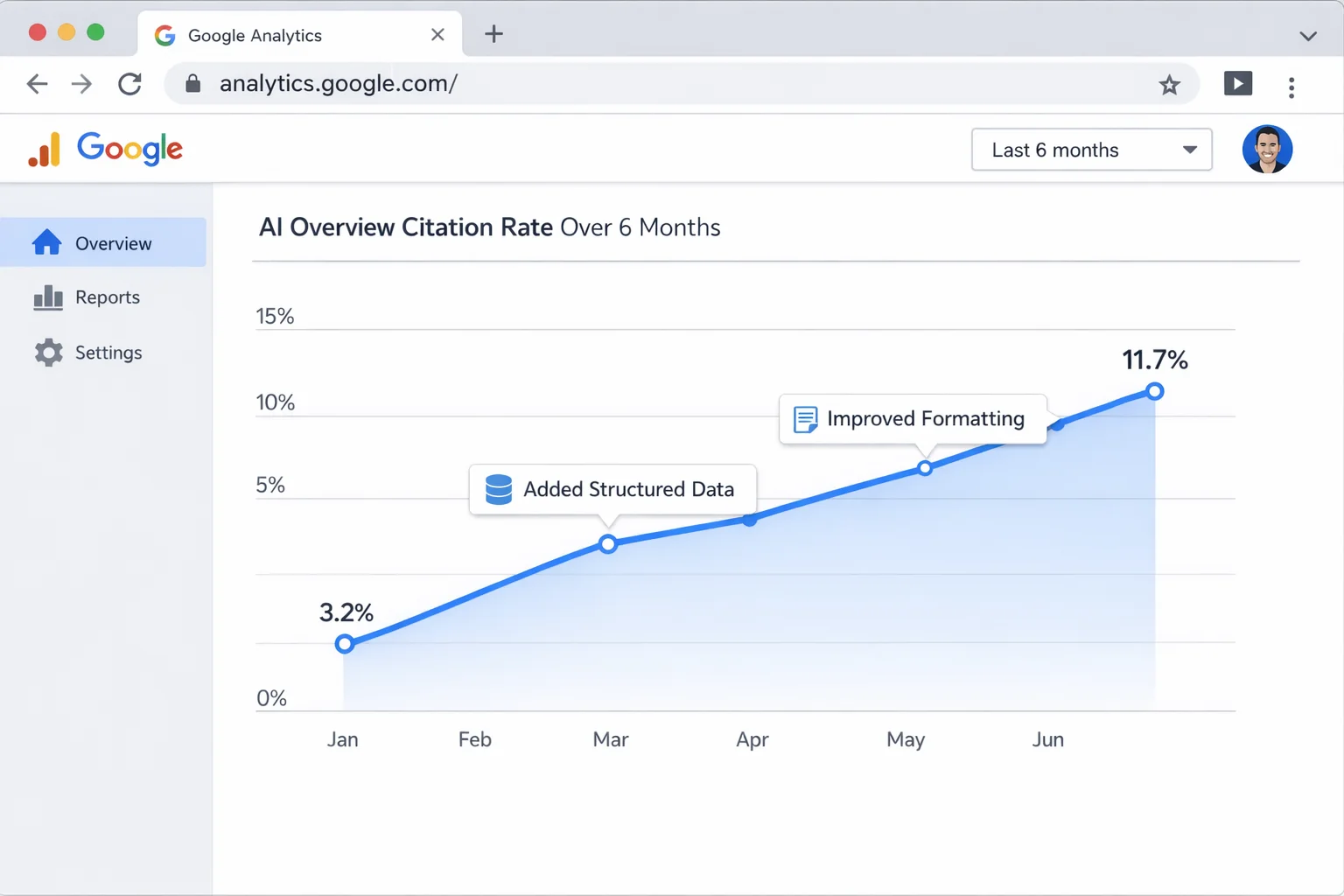Click the reload page icon
Screen dimensions: 1344x896
[129, 84]
